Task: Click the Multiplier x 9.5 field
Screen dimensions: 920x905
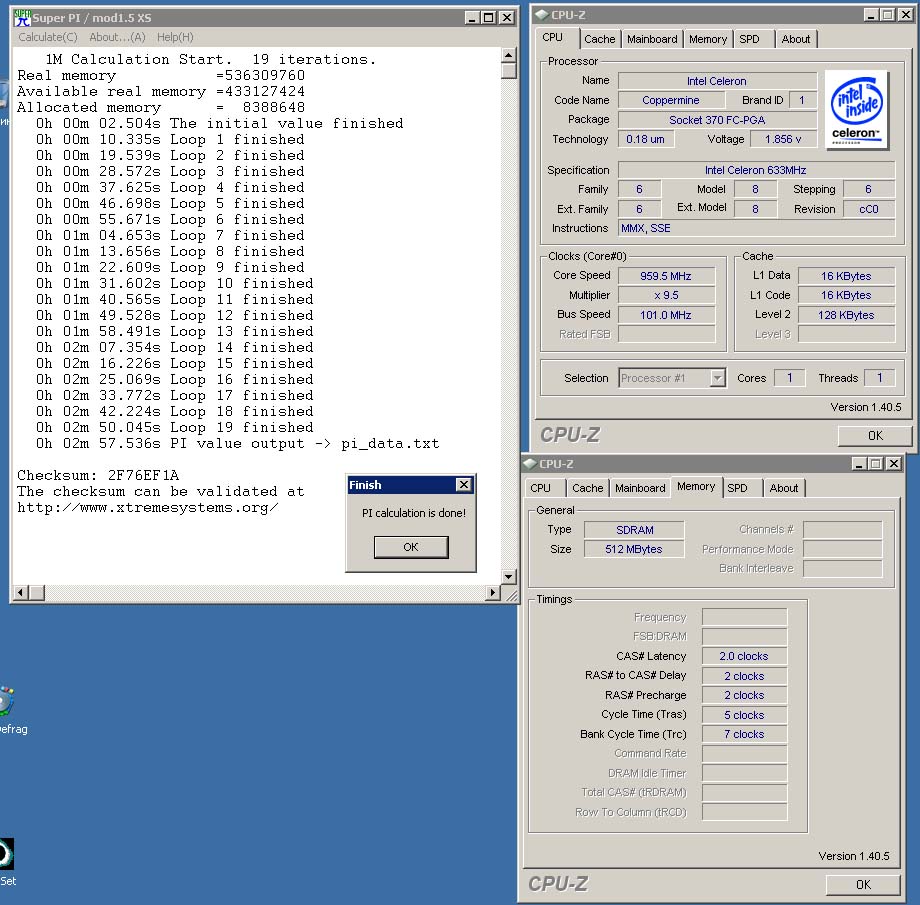Action: [x=666, y=295]
